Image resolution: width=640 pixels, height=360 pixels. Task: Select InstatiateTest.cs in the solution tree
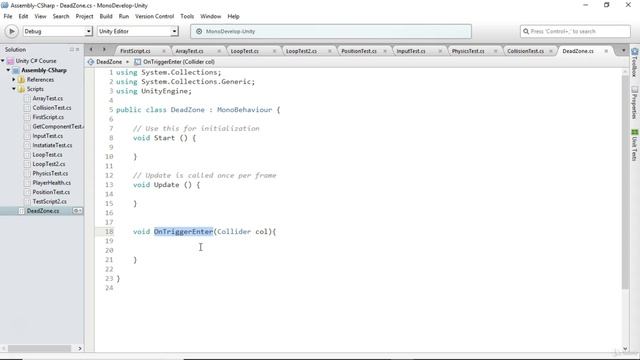coord(52,145)
